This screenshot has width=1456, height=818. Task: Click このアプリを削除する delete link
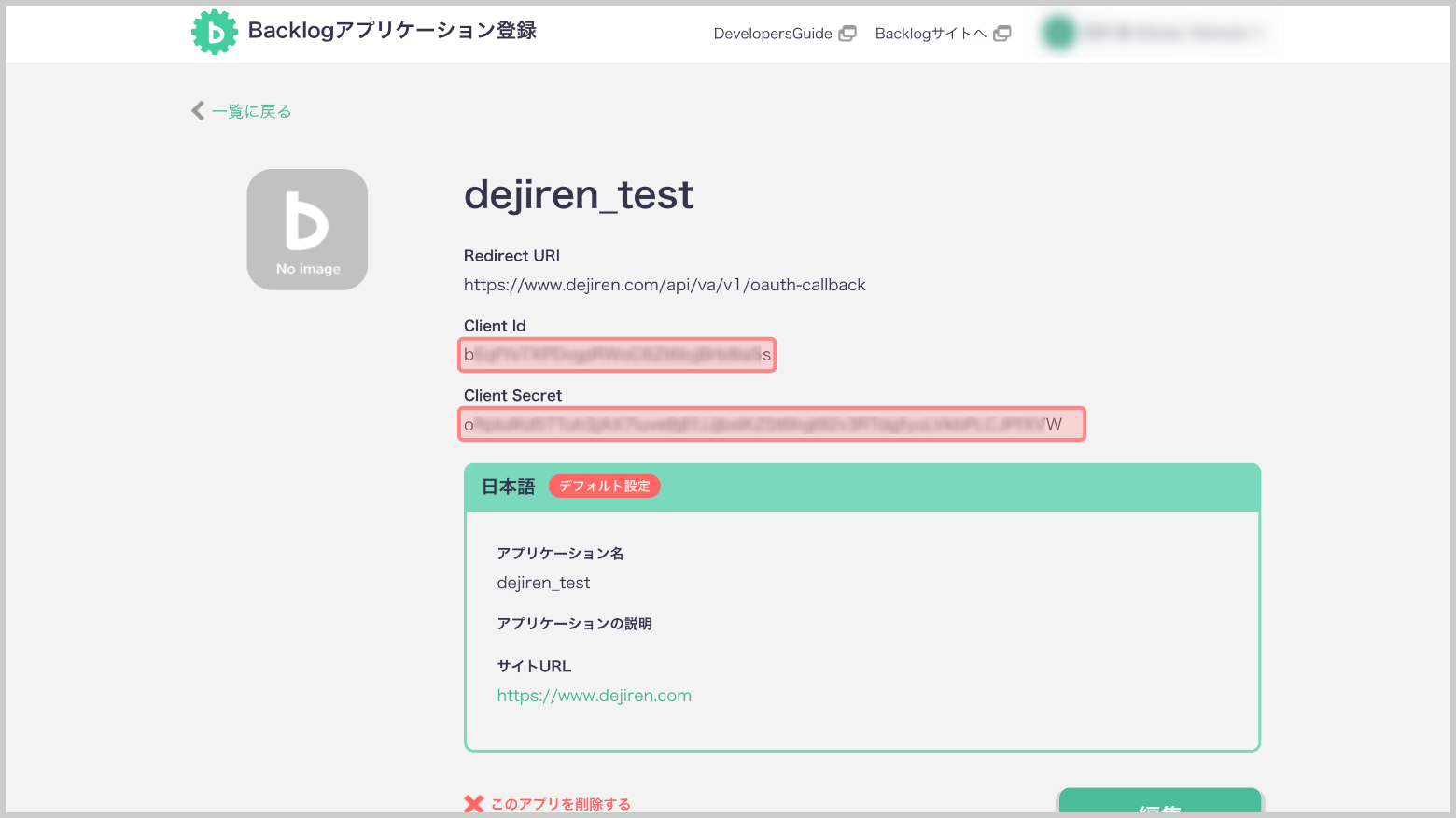pos(561,804)
